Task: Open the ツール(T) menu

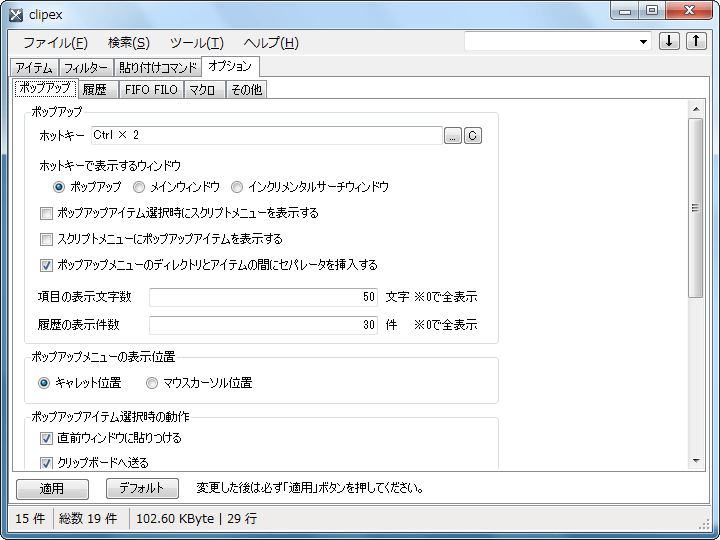Action: coord(197,43)
